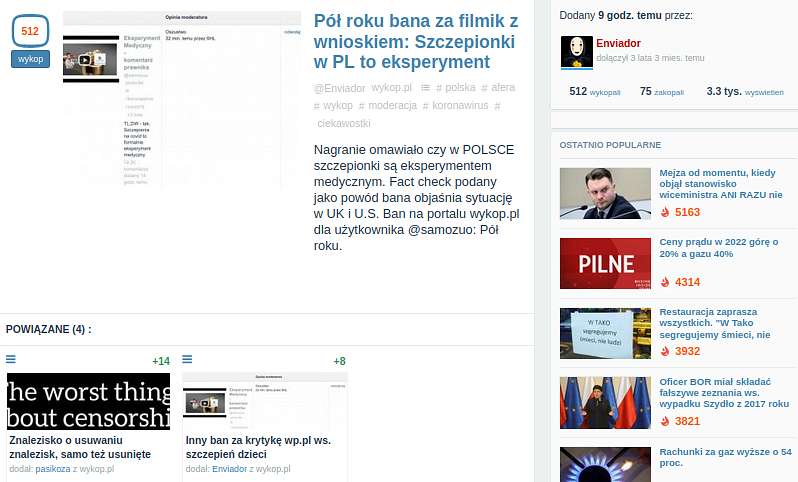Image resolution: width=798 pixels, height=482 pixels.
Task: Open the #moderacja tag
Action: pos(388,105)
